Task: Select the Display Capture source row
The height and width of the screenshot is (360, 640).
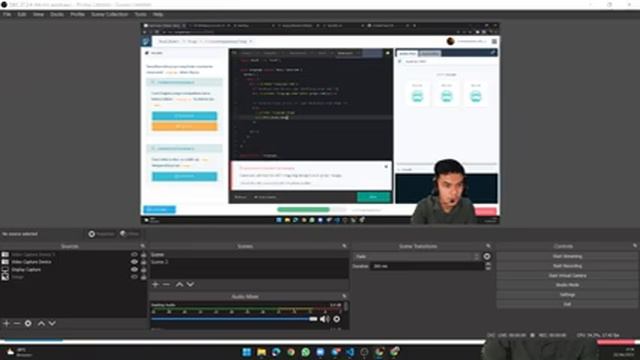Action: [65, 270]
